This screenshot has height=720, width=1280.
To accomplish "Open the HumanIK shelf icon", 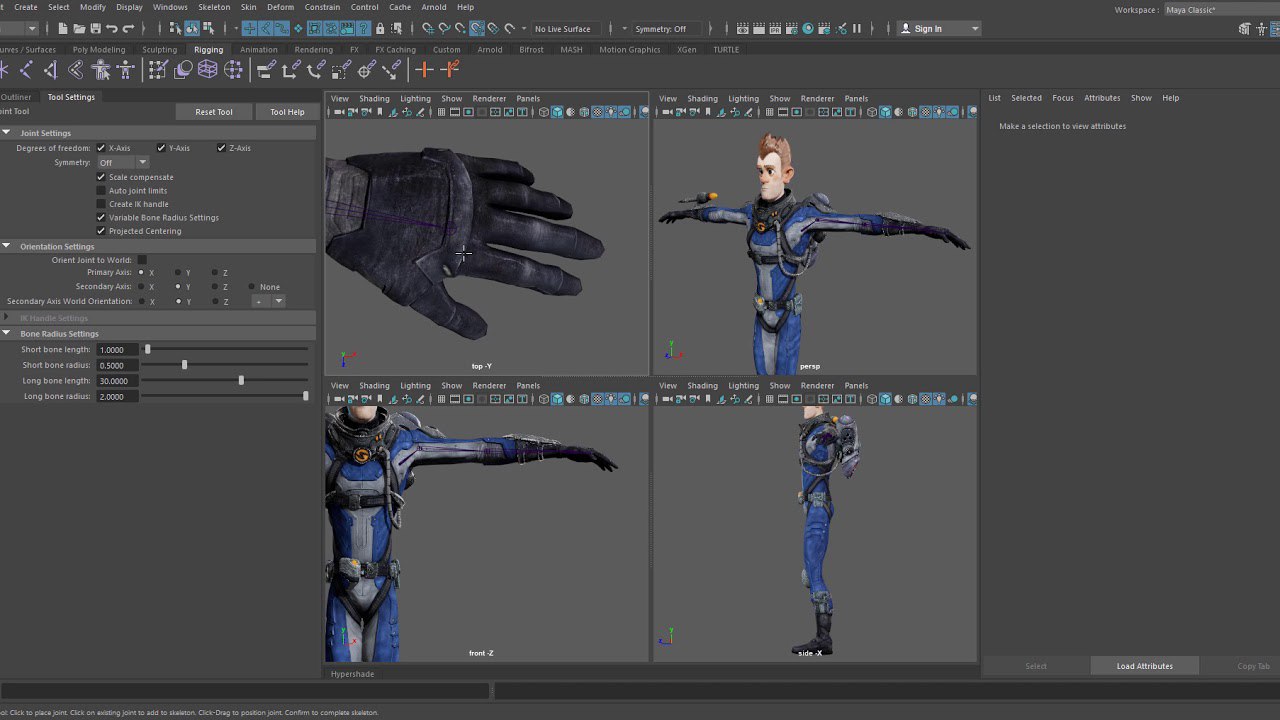I will click(x=126, y=69).
